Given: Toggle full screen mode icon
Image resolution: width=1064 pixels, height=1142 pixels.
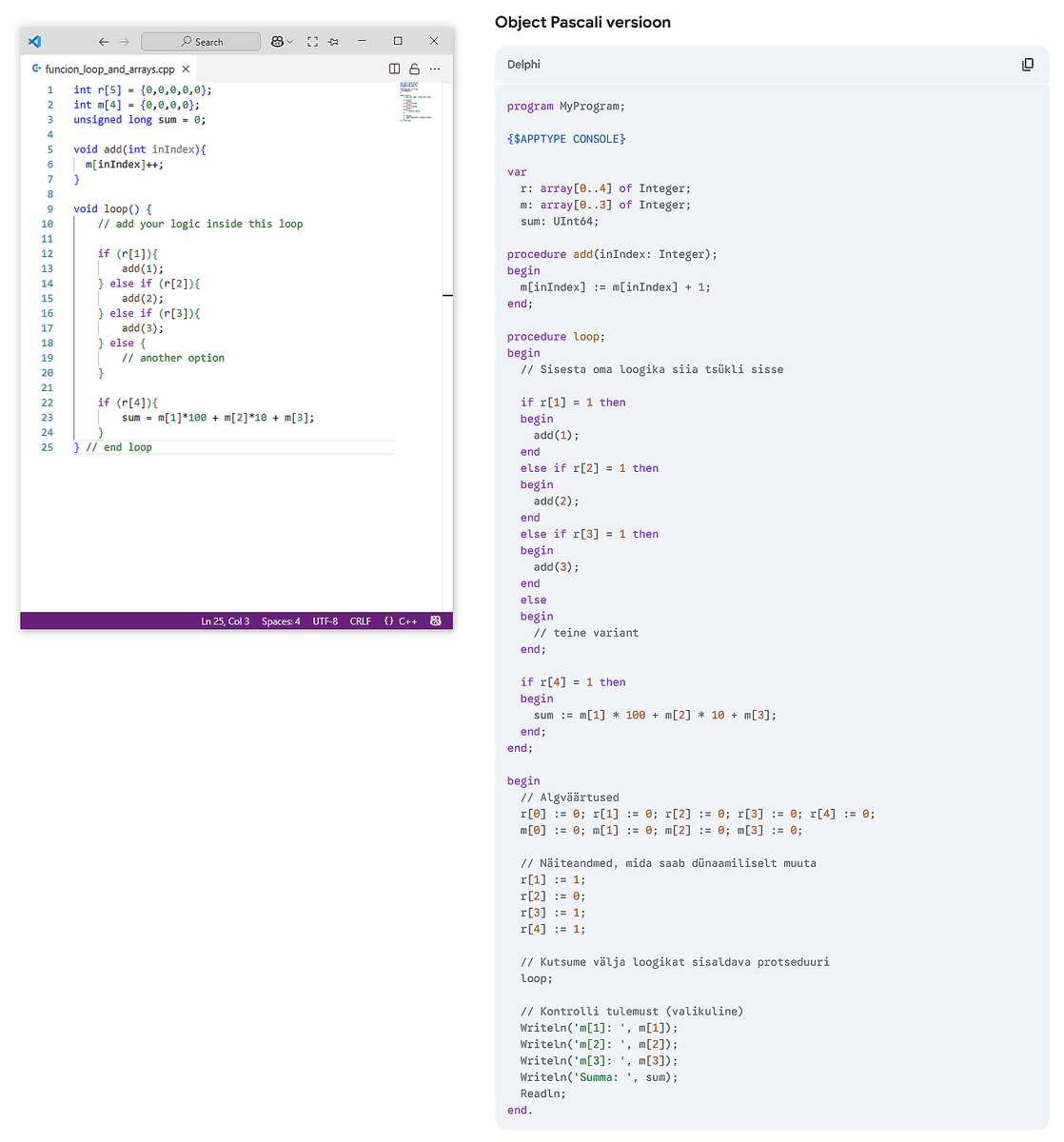Looking at the screenshot, I should coord(312,42).
